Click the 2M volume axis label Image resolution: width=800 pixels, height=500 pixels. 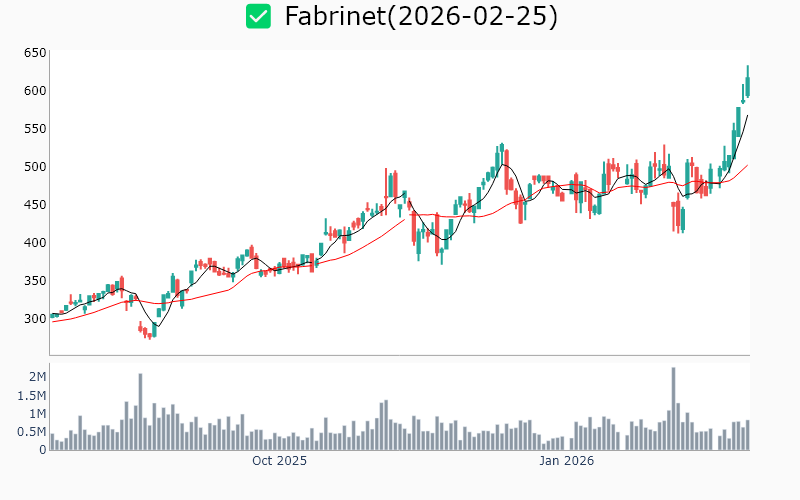(x=37, y=377)
